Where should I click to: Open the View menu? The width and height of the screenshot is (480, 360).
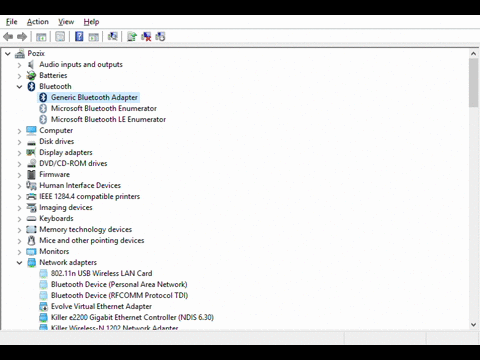(x=66, y=22)
